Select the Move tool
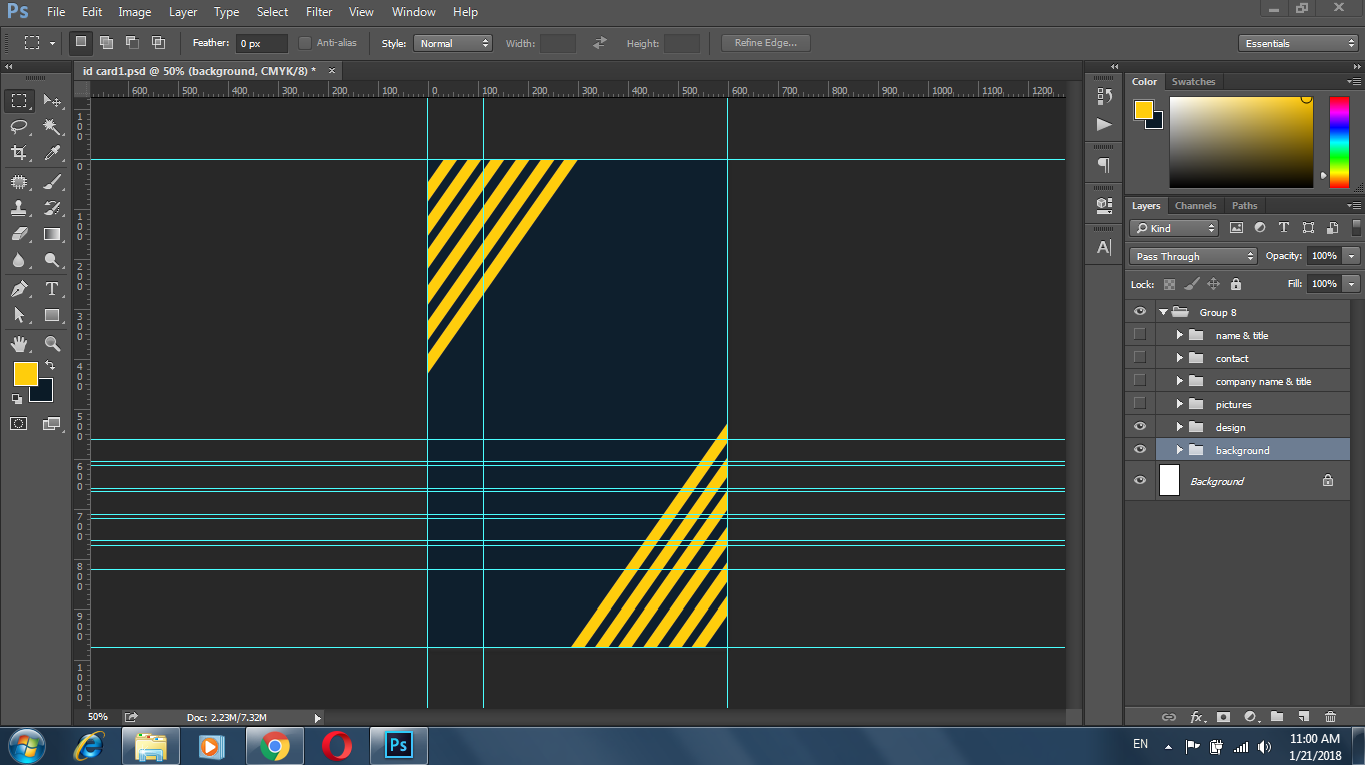The height and width of the screenshot is (765, 1365). point(52,101)
